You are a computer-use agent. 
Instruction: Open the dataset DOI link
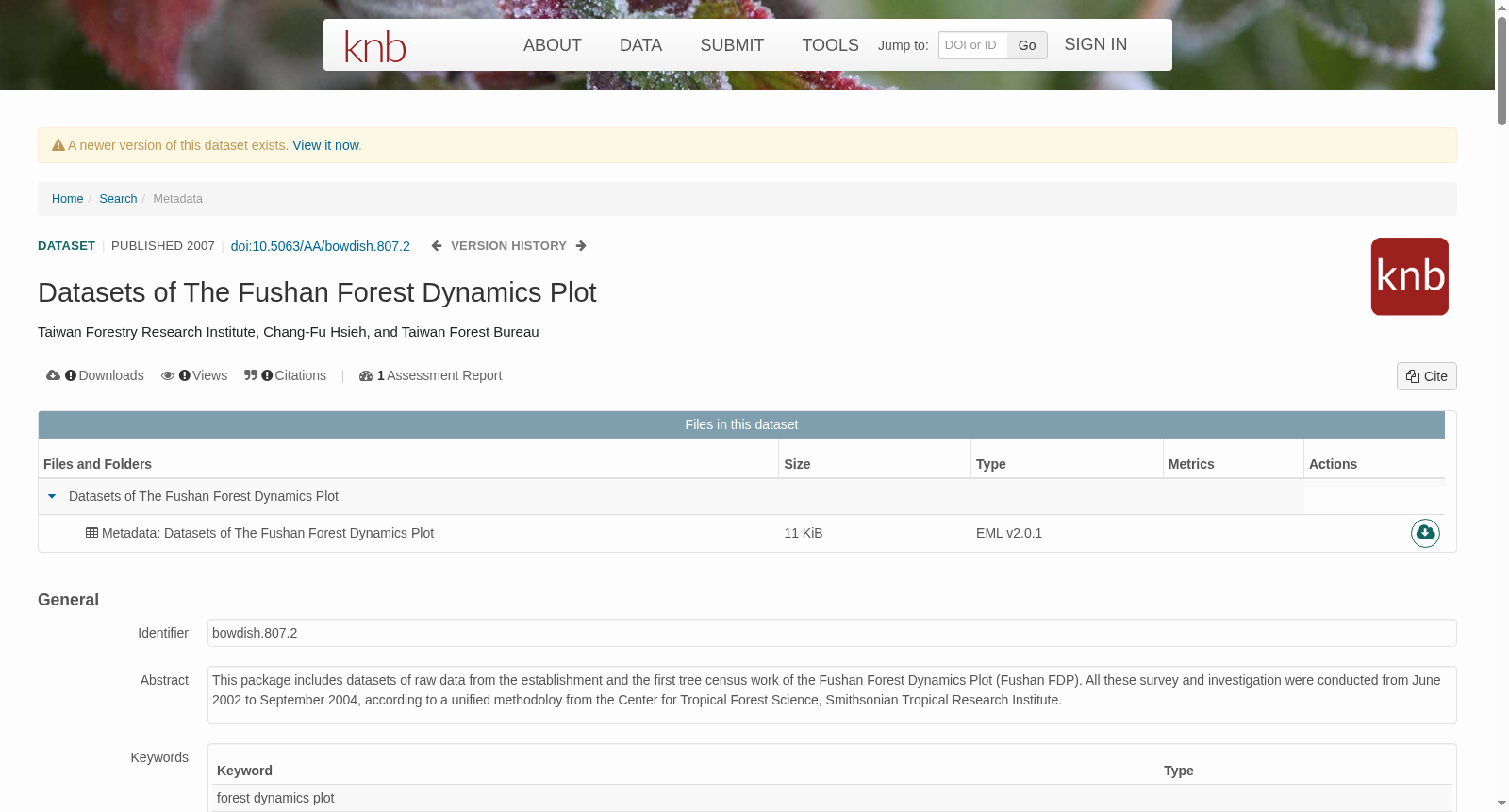point(321,246)
